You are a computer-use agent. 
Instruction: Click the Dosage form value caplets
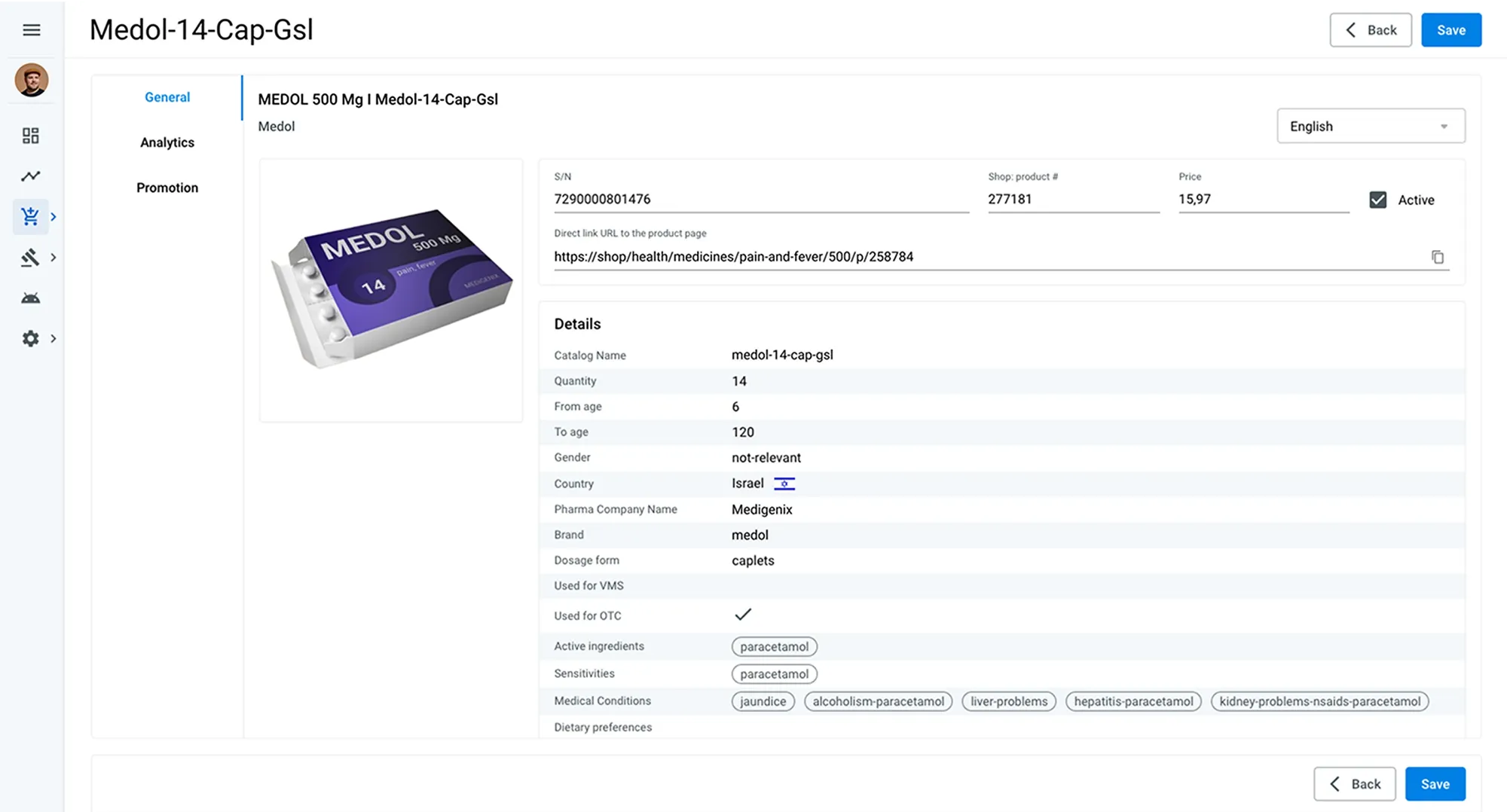click(753, 560)
